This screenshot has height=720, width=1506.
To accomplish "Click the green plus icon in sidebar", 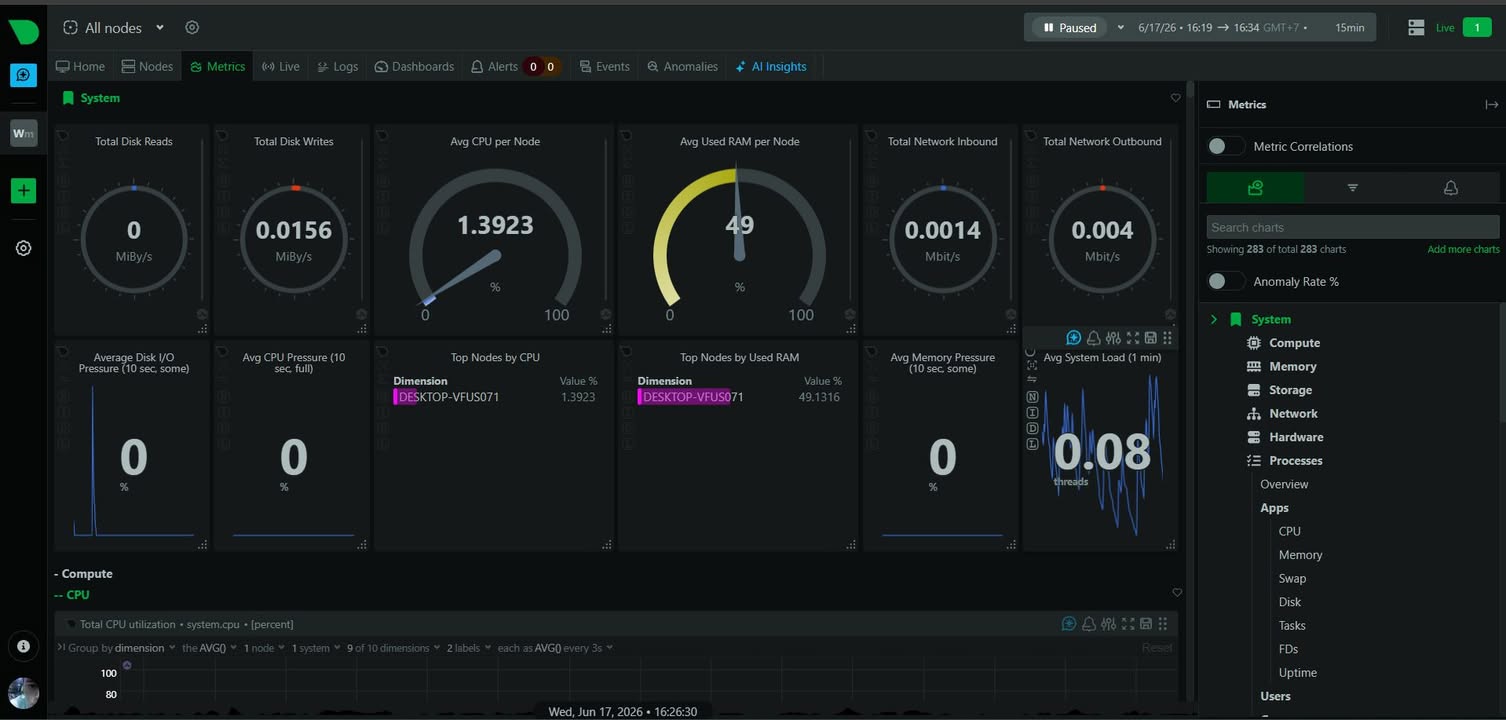I will [x=23, y=190].
